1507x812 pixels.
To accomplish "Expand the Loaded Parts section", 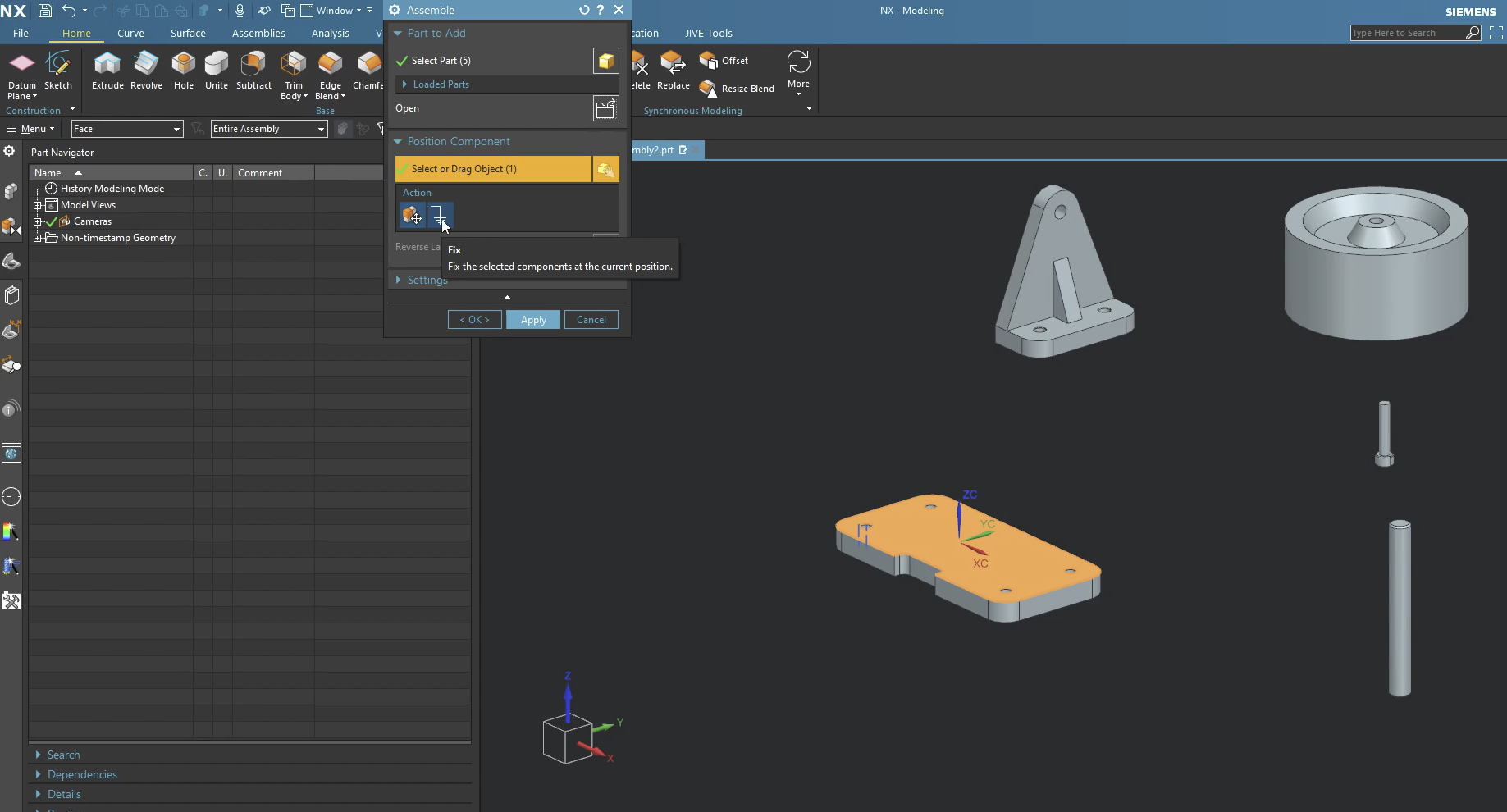I will point(404,84).
